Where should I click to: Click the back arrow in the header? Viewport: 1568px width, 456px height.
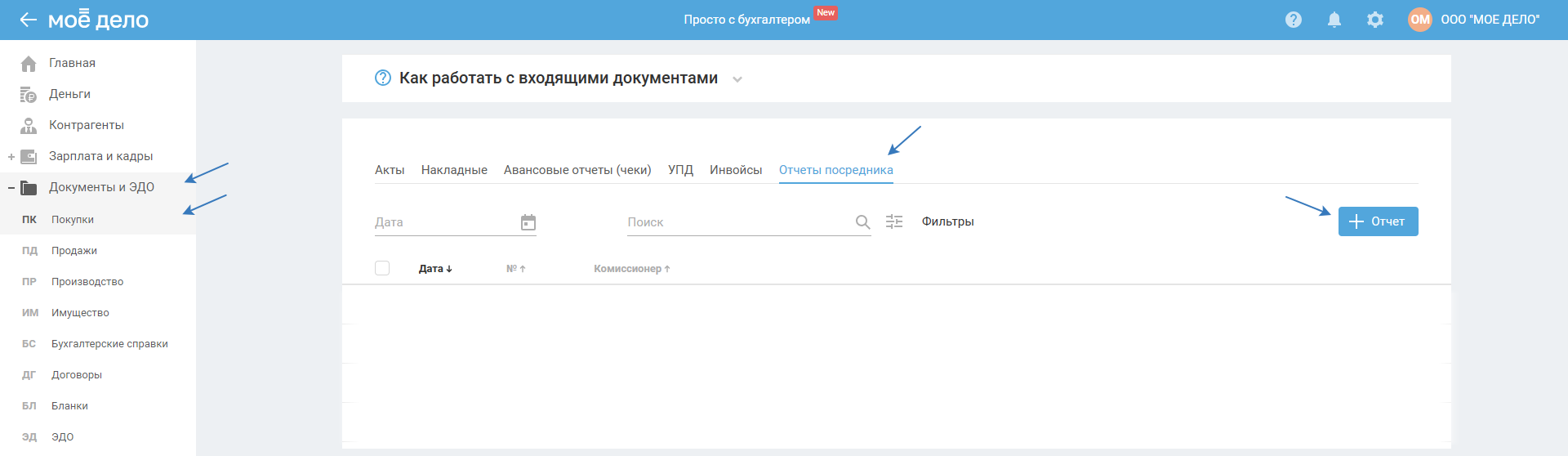click(x=28, y=20)
